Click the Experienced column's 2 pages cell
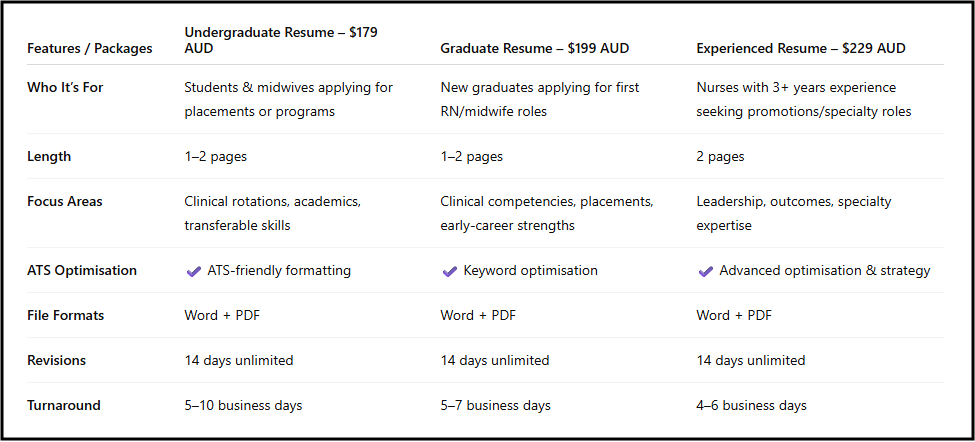Viewport: 975px width, 442px height. coord(720,157)
